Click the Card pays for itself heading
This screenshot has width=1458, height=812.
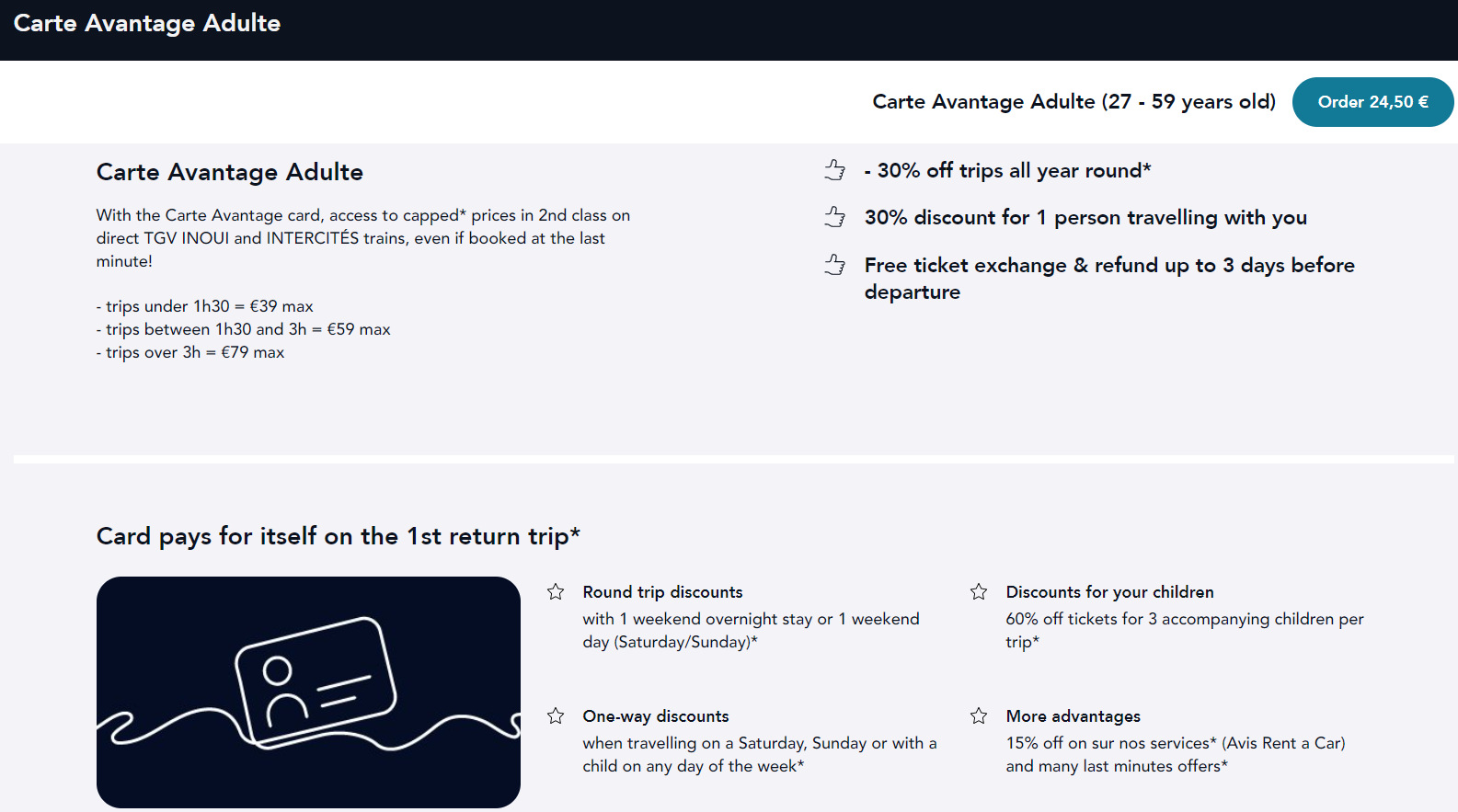click(338, 536)
